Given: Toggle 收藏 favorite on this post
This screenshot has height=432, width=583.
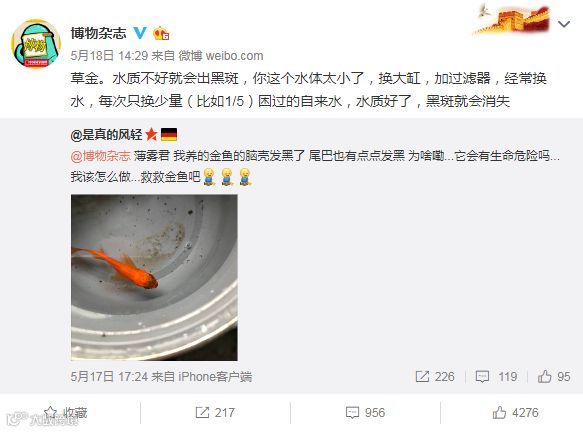Looking at the screenshot, I should [65, 413].
